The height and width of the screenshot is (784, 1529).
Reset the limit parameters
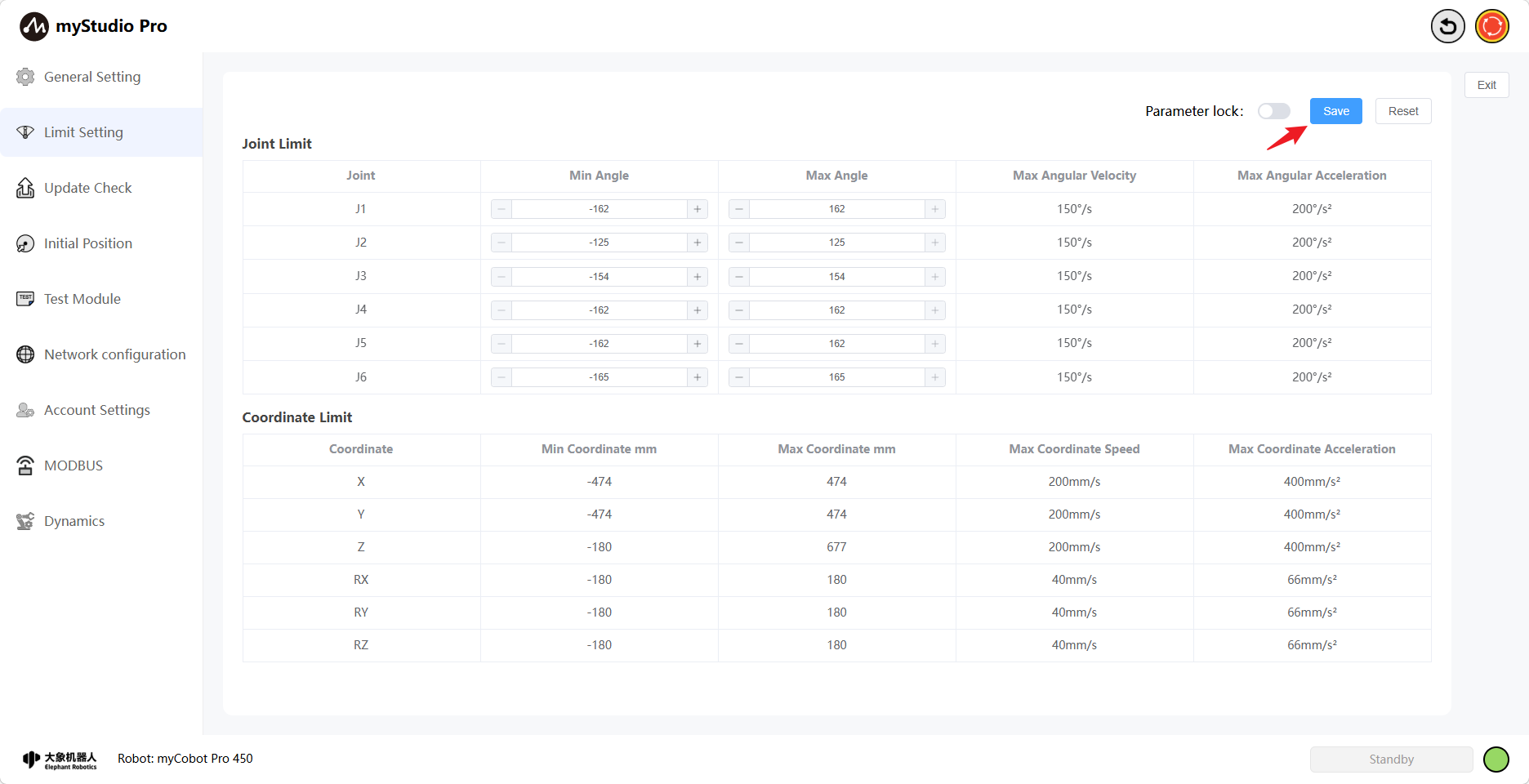click(1402, 111)
